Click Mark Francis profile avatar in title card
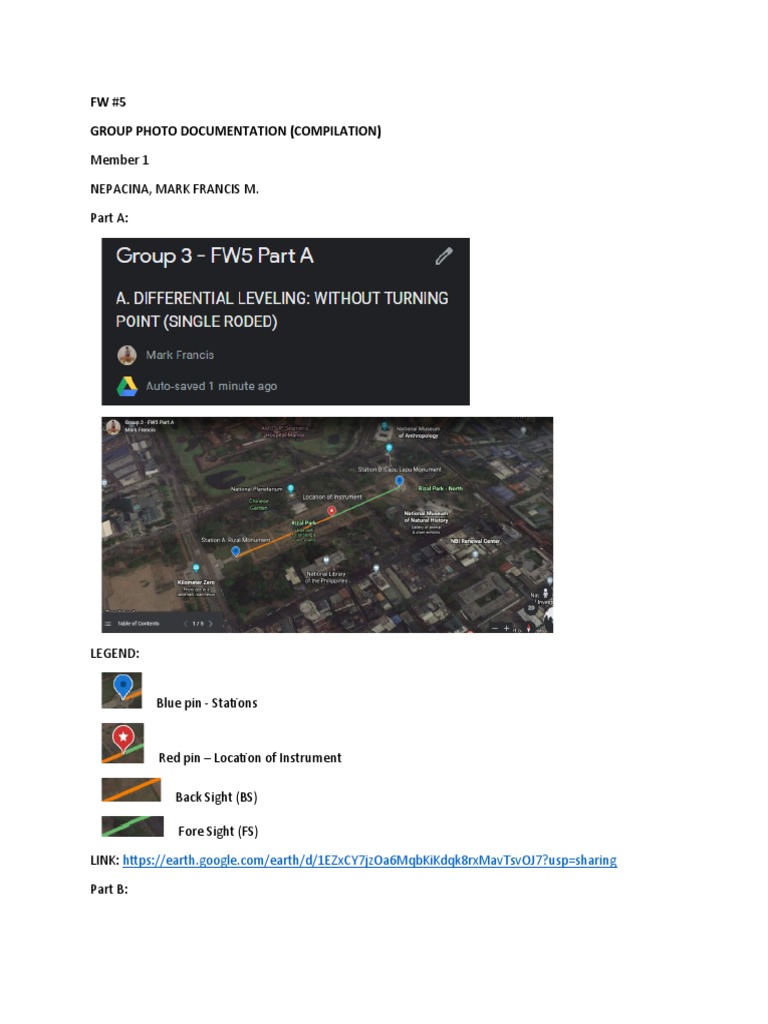The width and height of the screenshot is (768, 1024). point(127,355)
